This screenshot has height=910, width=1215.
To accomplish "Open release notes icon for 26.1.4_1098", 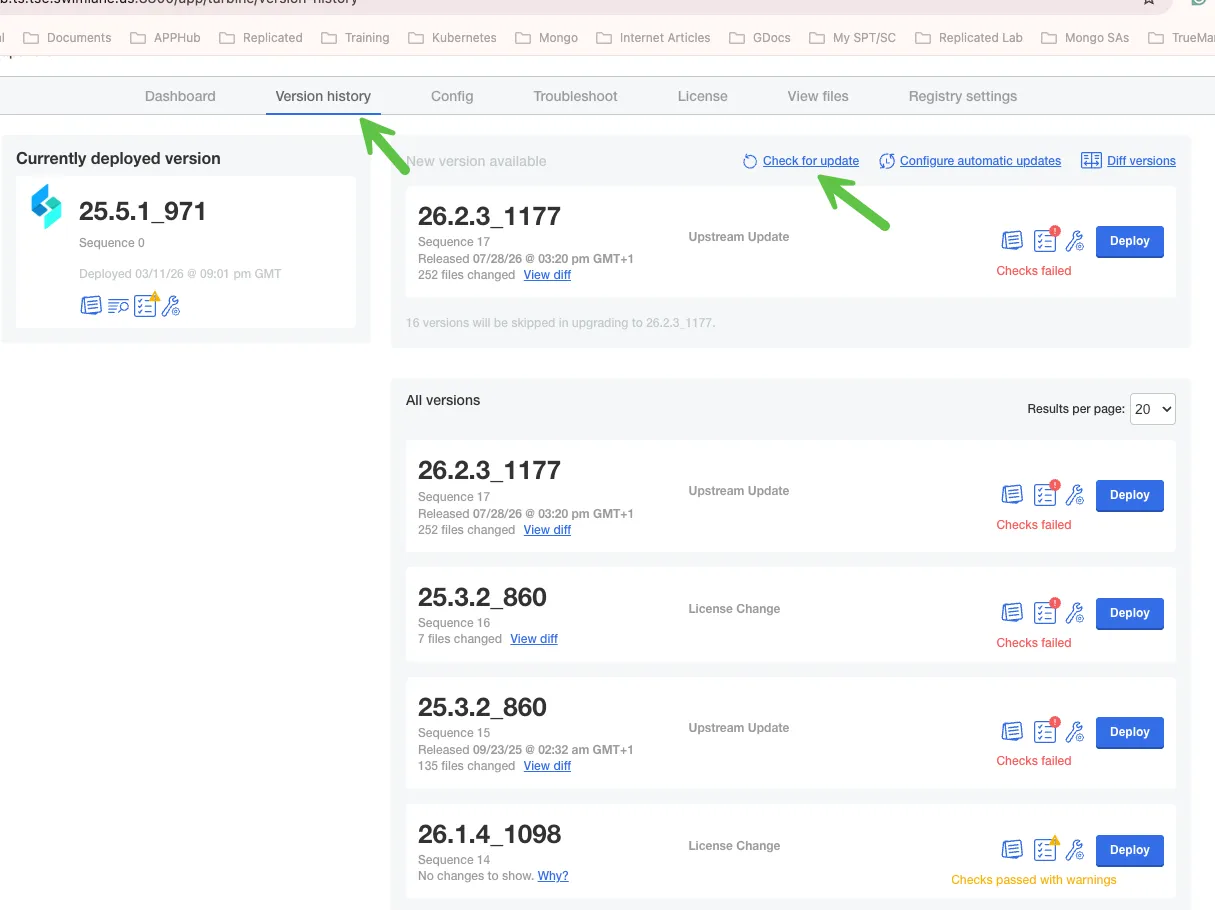I will pos(1012,850).
